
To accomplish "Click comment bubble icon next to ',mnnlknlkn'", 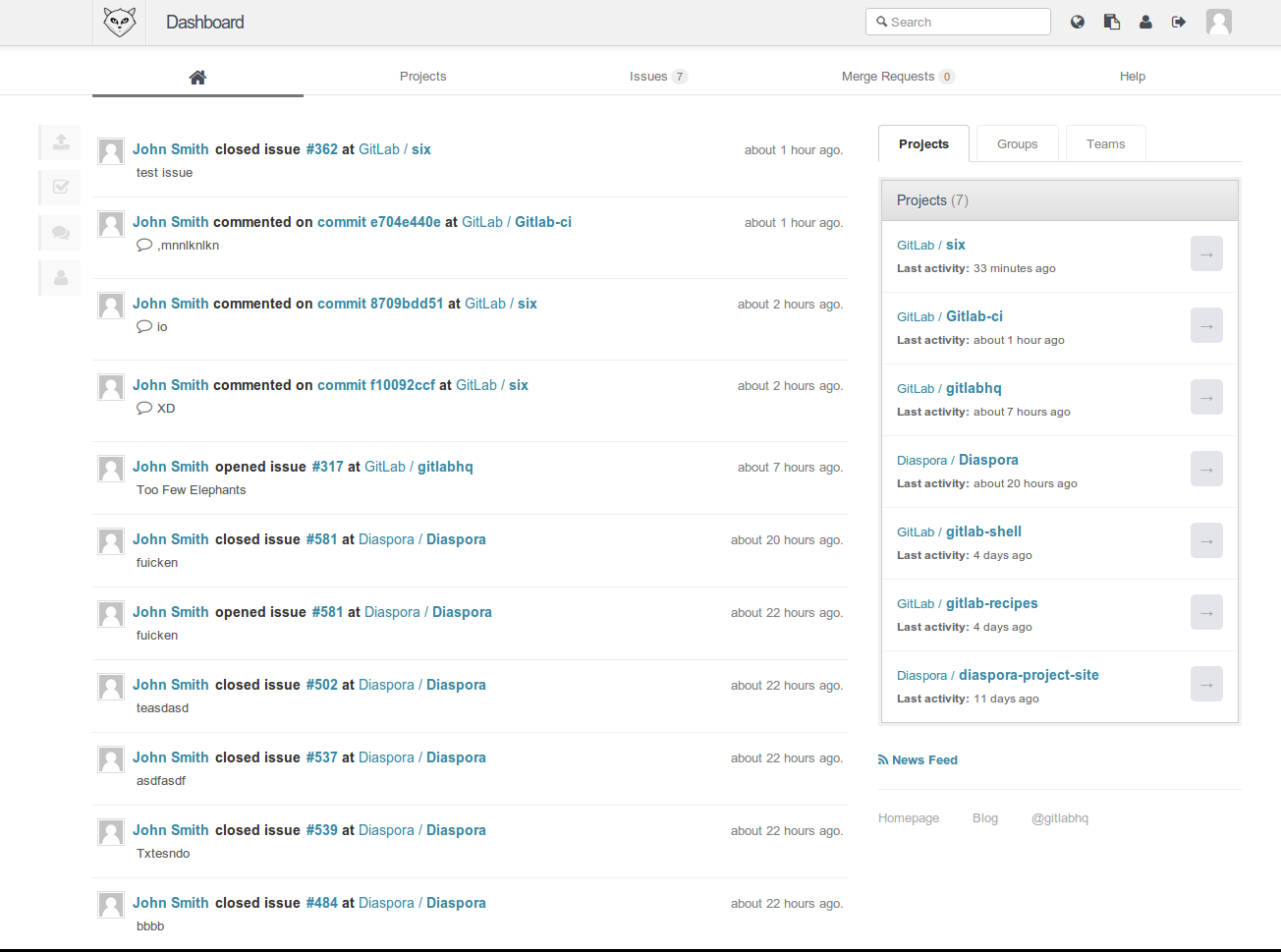I will 144,245.
